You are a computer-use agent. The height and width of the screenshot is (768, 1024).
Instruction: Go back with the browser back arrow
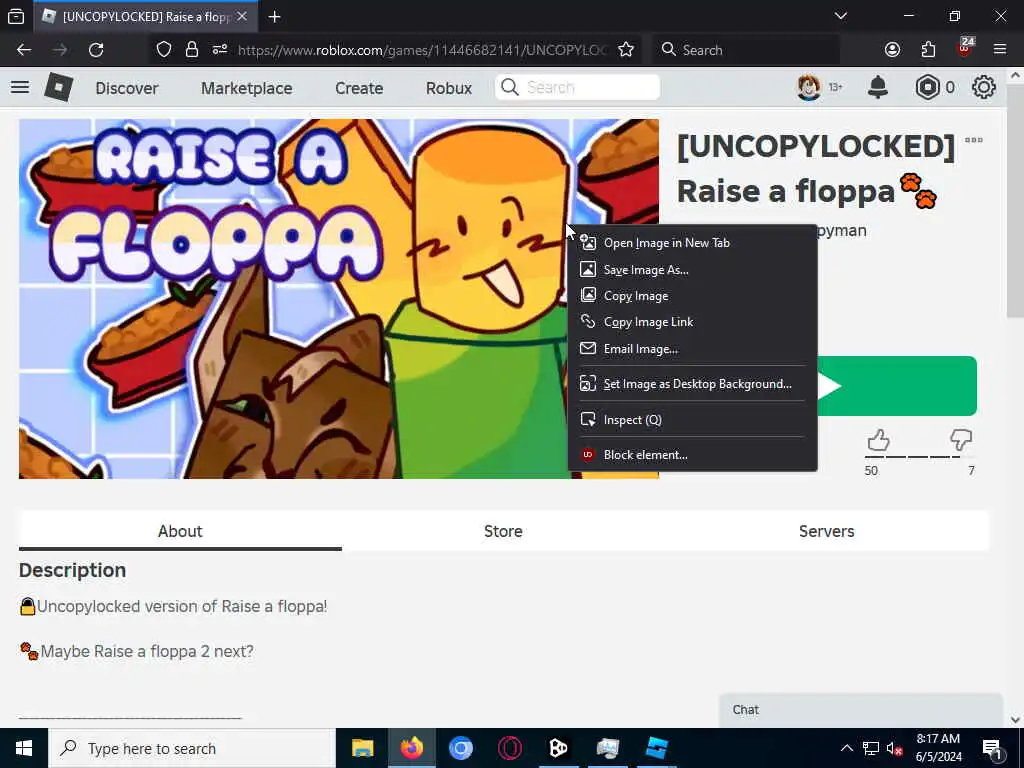click(24, 50)
